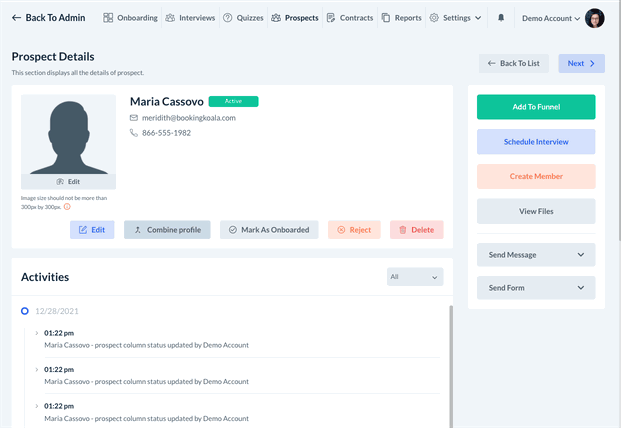The height and width of the screenshot is (428, 621).
Task: Open the Interviews menu item
Action: coord(190,18)
